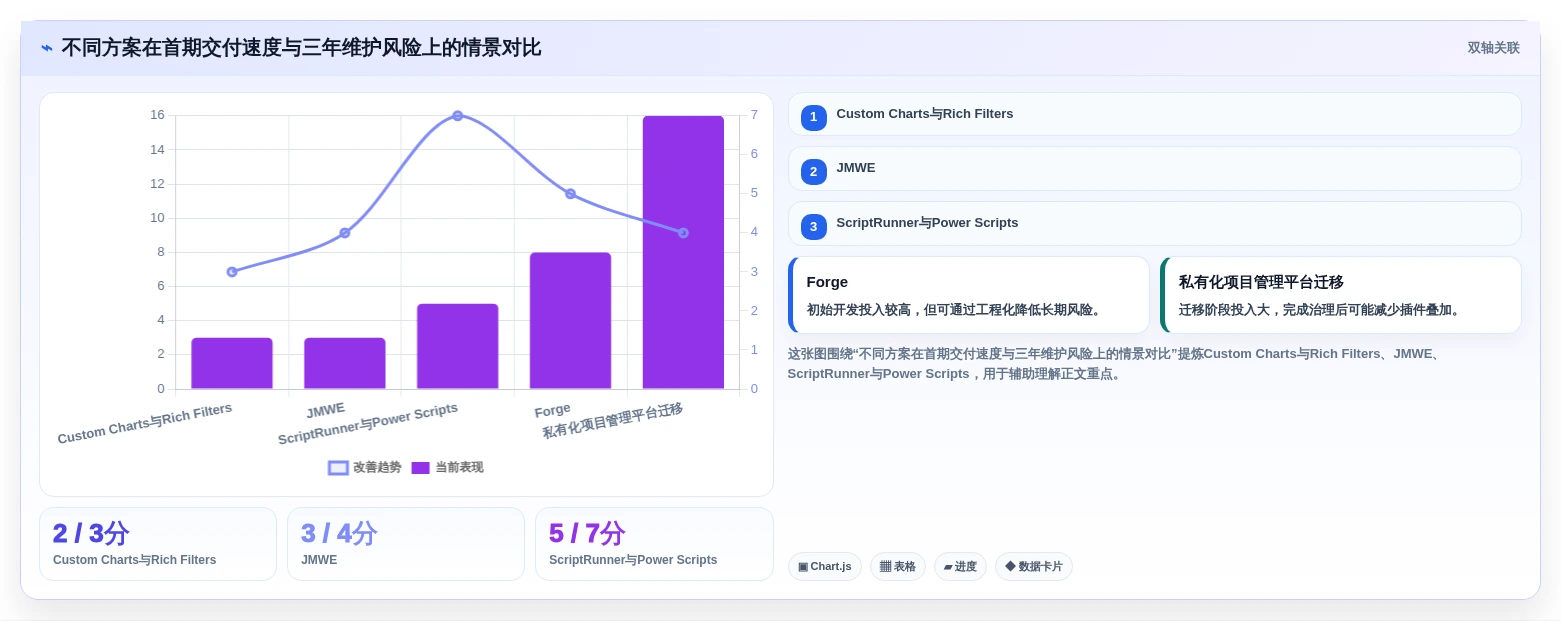1561x621 pixels.
Task: Click the JMWE trend line point
Action: click(345, 233)
